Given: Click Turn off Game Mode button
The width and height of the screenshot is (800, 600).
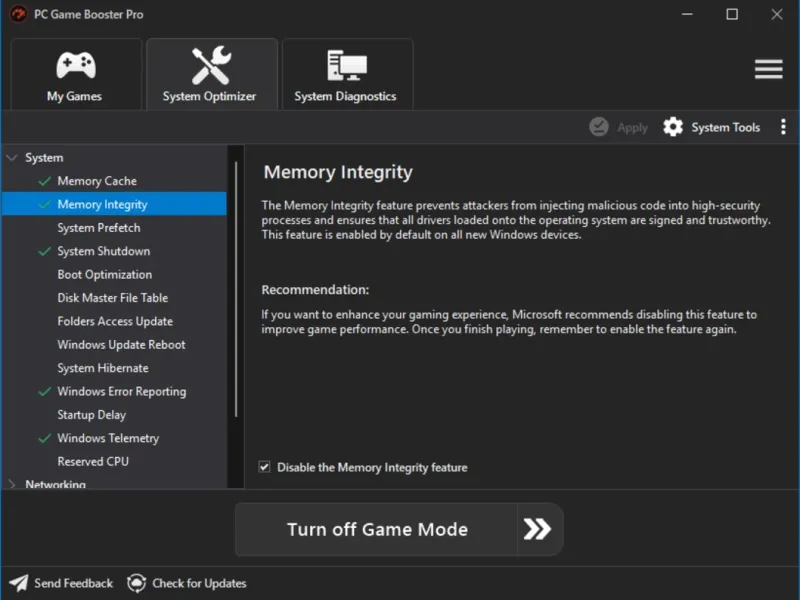Looking at the screenshot, I should (x=377, y=530).
